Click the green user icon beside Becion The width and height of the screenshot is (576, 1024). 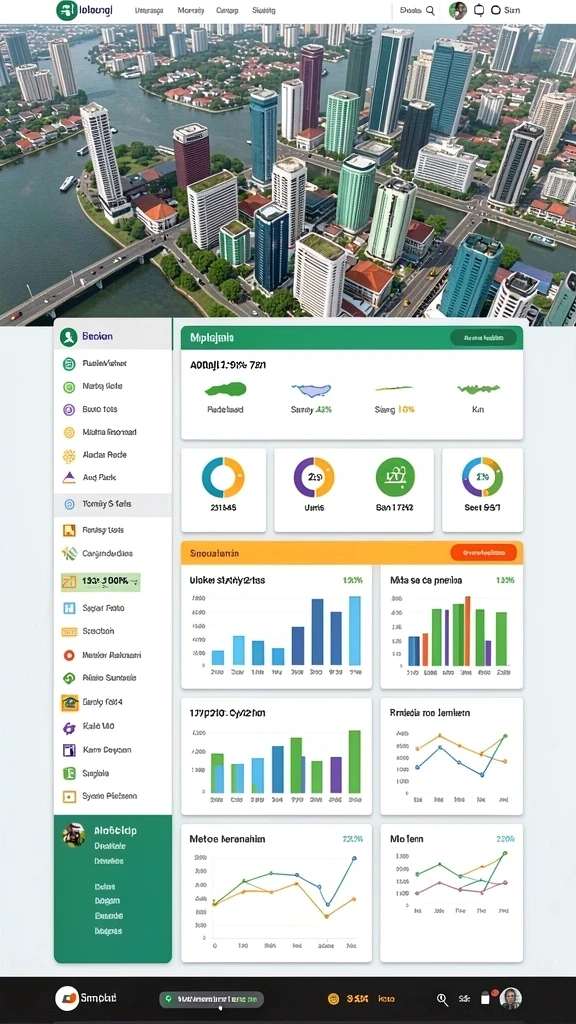69,337
